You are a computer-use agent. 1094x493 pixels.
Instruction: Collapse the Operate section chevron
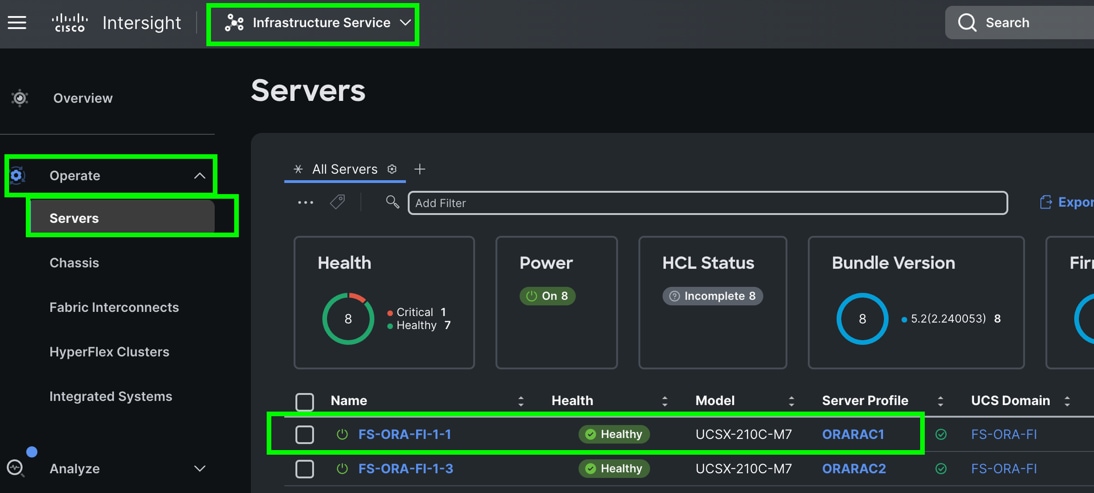(200, 176)
